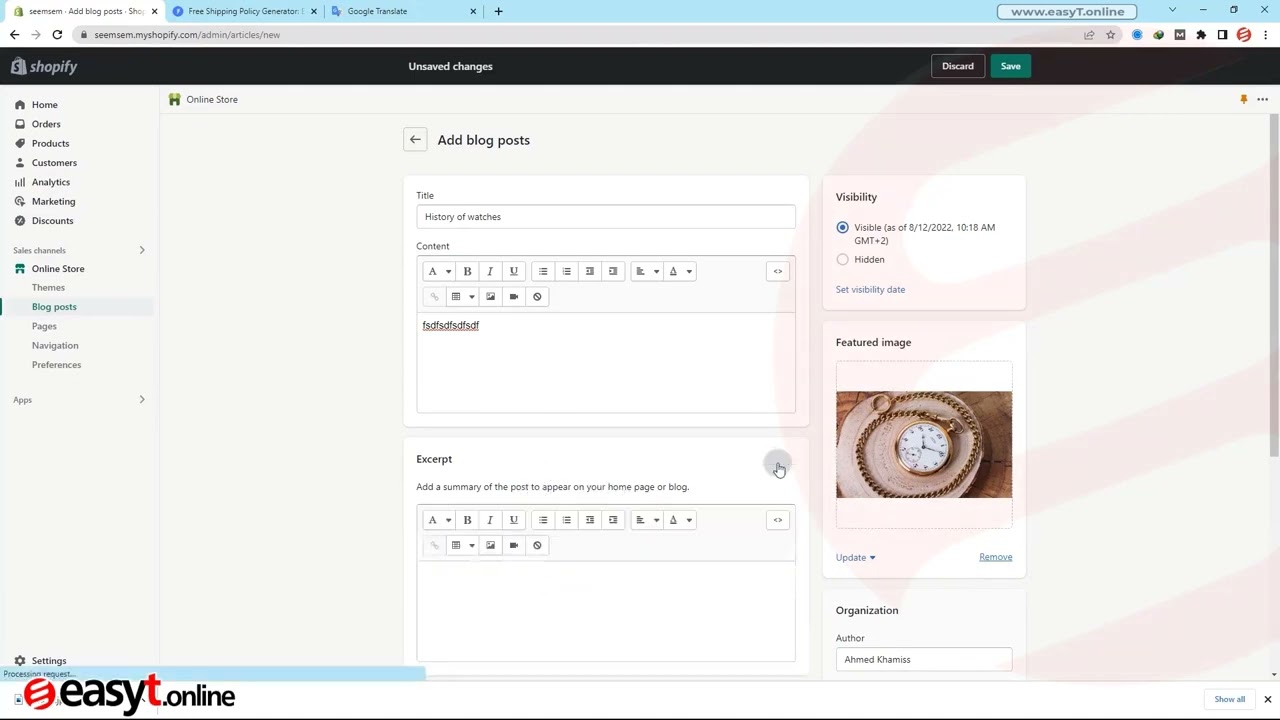Open the Content text formatting dropdown

(x=439, y=271)
